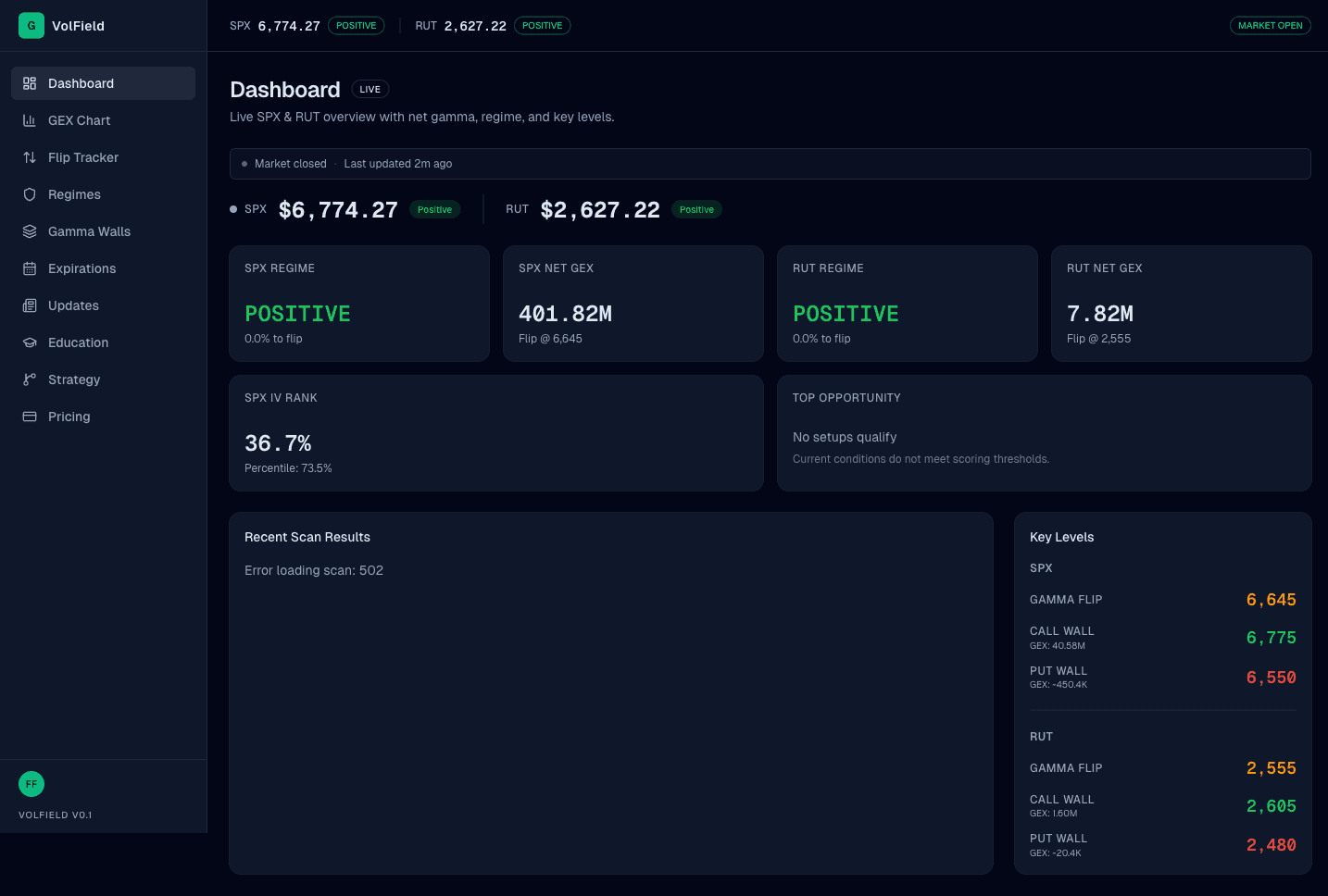Image resolution: width=1328 pixels, height=896 pixels.
Task: Click the LIVE badge next to Dashboard
Action: 370,90
